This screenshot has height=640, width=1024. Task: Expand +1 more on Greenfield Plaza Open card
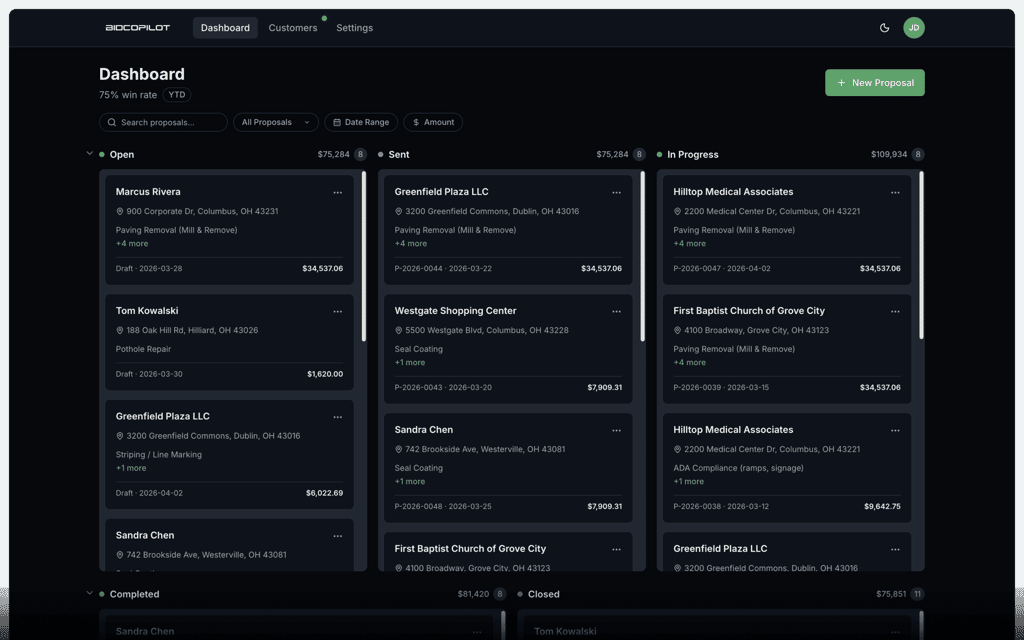pos(131,468)
